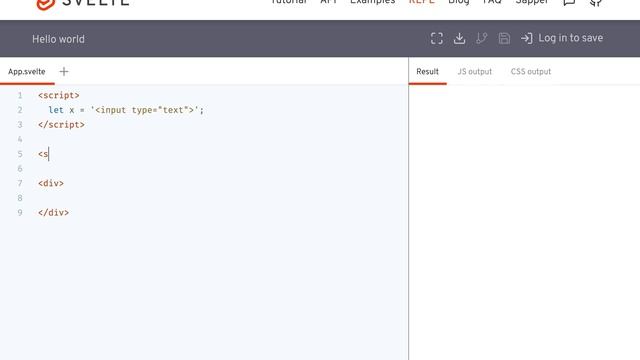Click Log in to save
This screenshot has height=360, width=640.
[x=570, y=38]
